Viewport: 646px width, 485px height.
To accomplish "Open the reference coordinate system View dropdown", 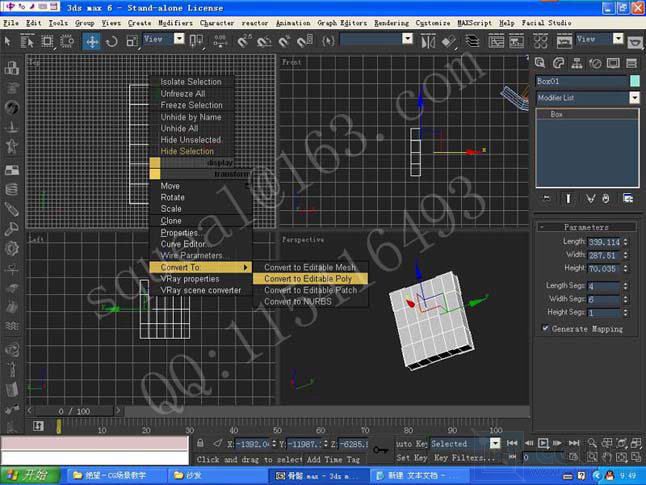I will pyautogui.click(x=179, y=39).
